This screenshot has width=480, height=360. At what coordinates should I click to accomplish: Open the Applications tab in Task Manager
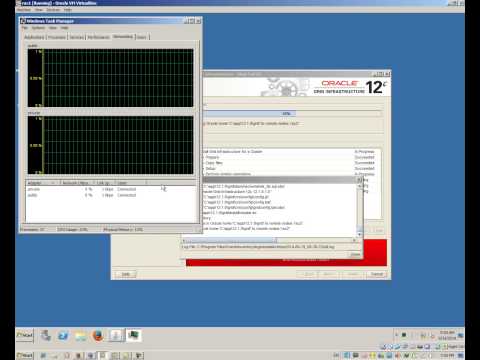(x=34, y=37)
